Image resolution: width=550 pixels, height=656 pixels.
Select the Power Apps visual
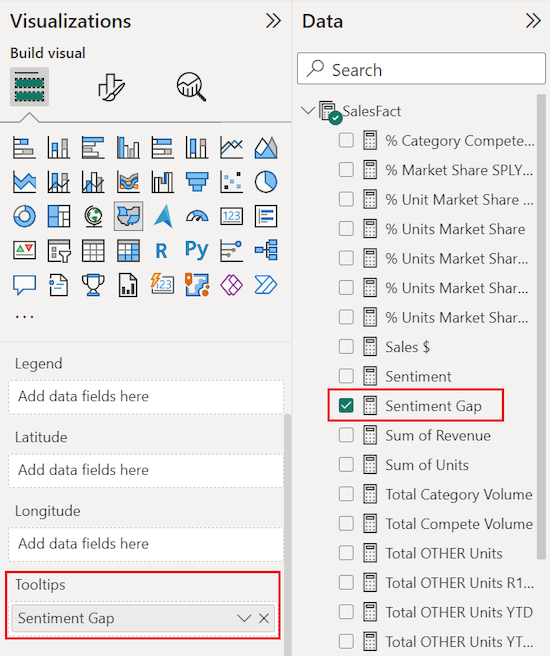click(x=231, y=285)
